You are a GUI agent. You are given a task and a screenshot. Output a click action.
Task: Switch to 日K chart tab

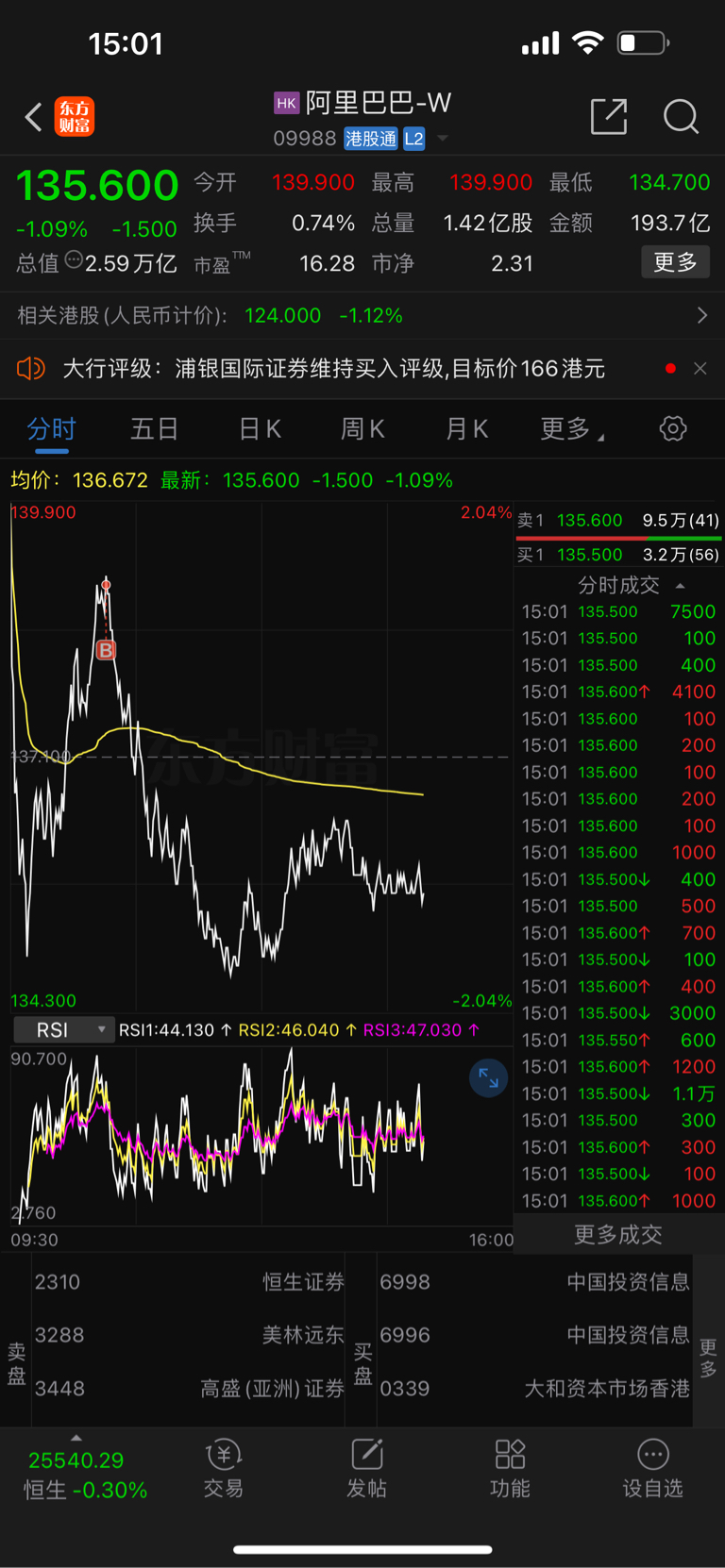click(x=260, y=429)
